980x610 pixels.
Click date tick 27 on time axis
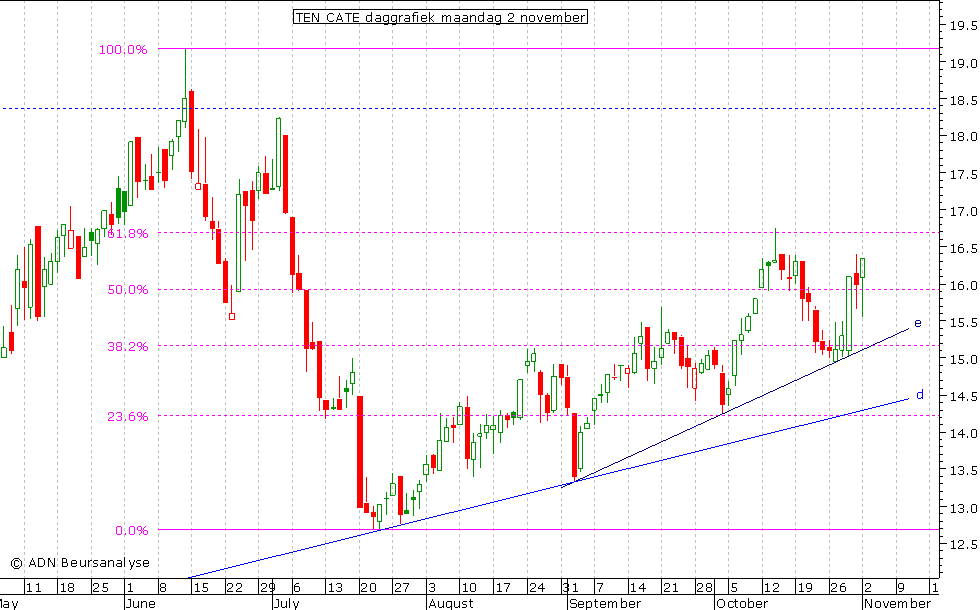[x=401, y=588]
